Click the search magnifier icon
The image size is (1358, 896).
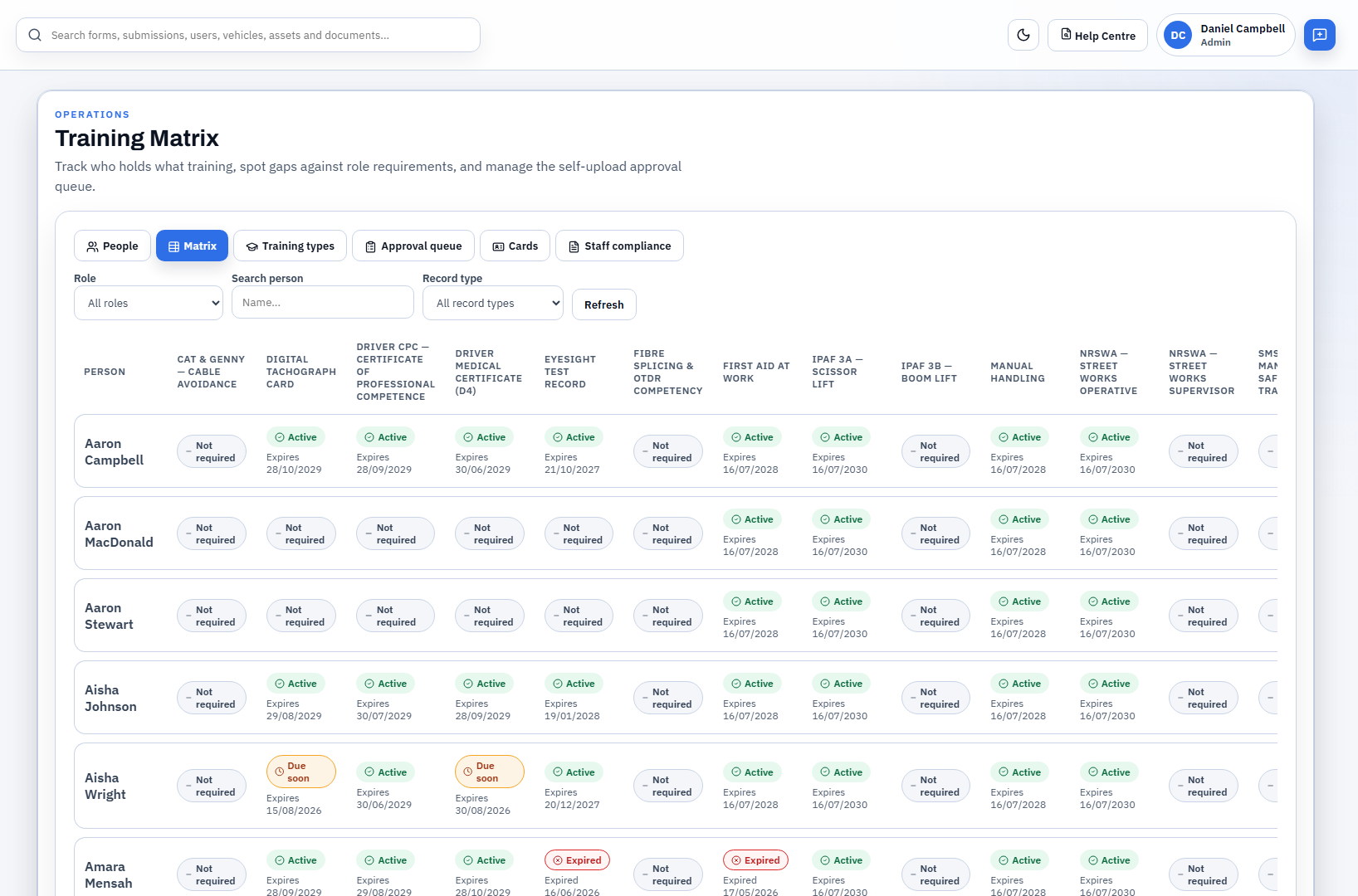point(35,35)
